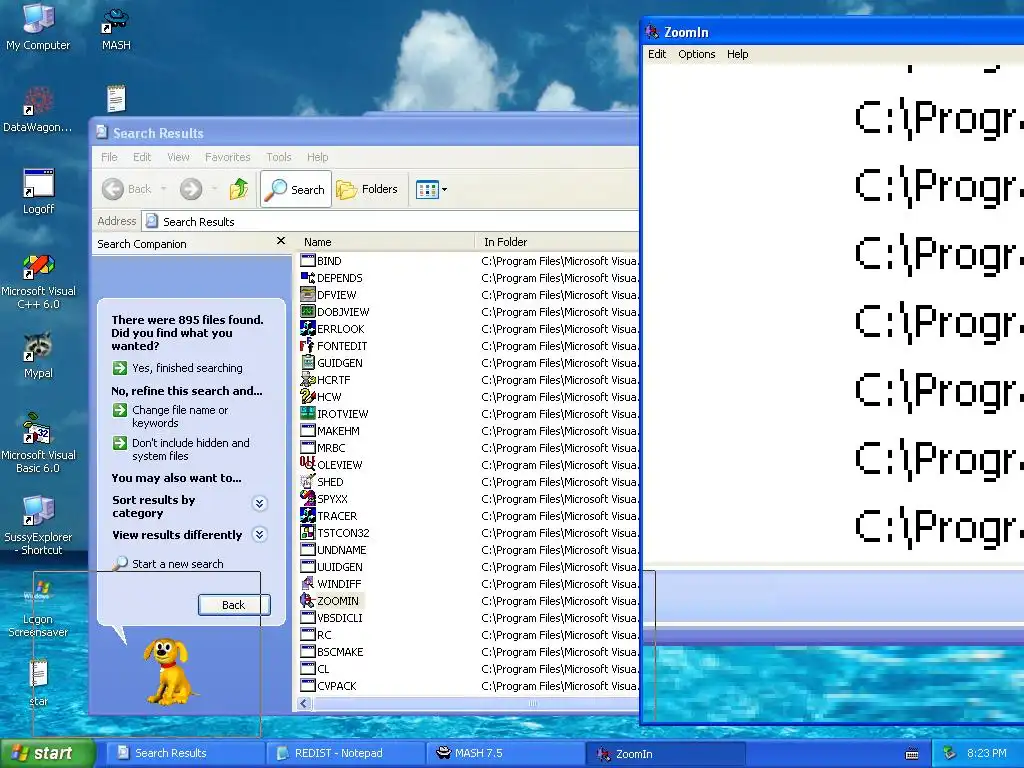Select the FONTEDIT file icon
The height and width of the screenshot is (768, 1024).
[308, 345]
